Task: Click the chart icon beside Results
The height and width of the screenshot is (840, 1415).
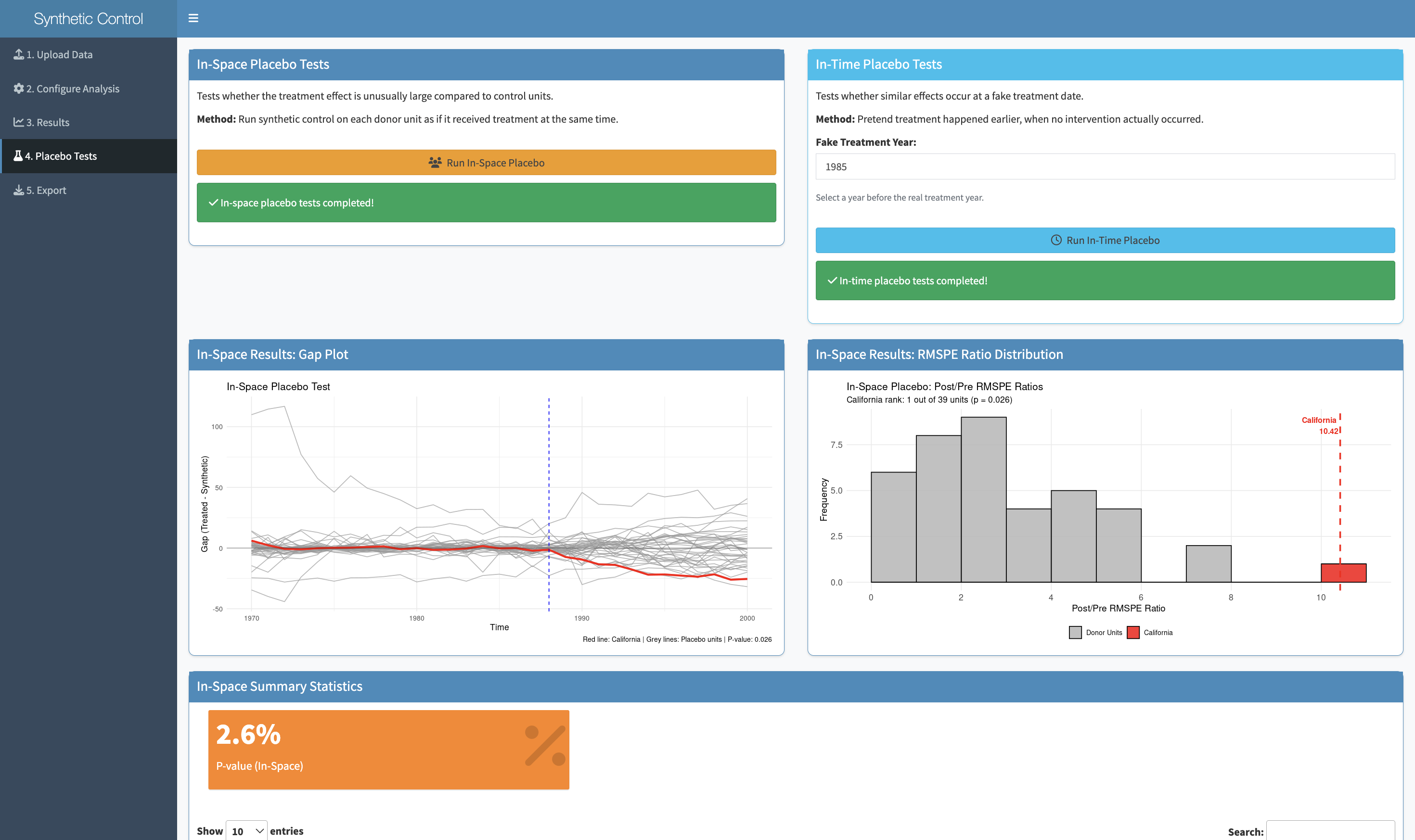Action: pos(19,122)
